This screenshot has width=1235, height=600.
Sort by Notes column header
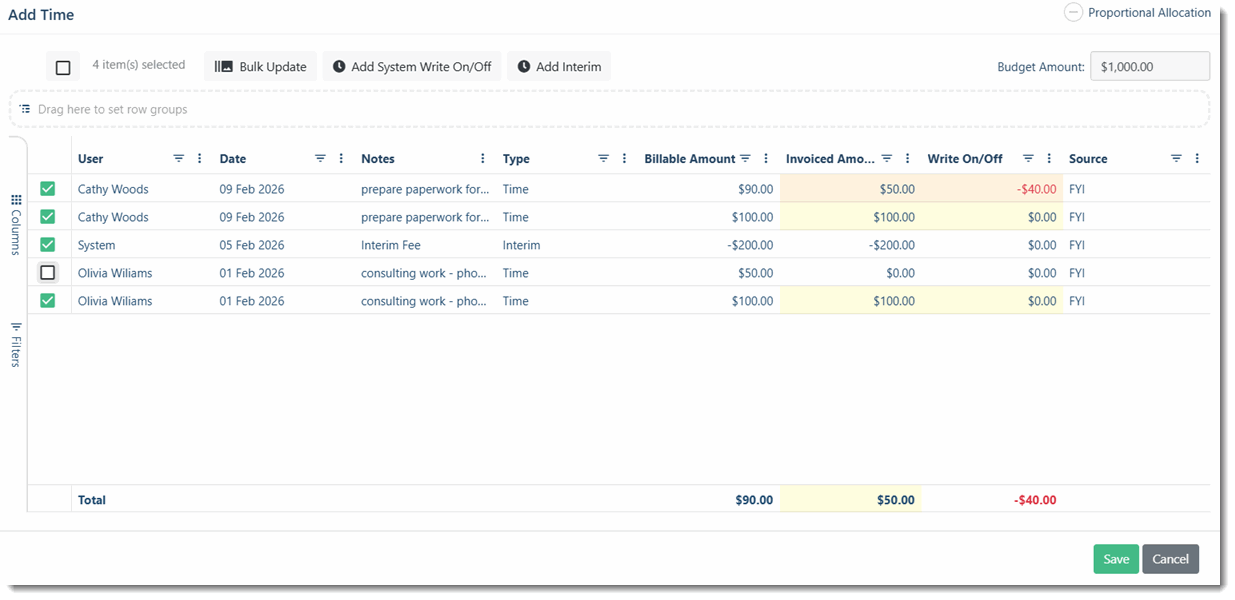(x=378, y=159)
